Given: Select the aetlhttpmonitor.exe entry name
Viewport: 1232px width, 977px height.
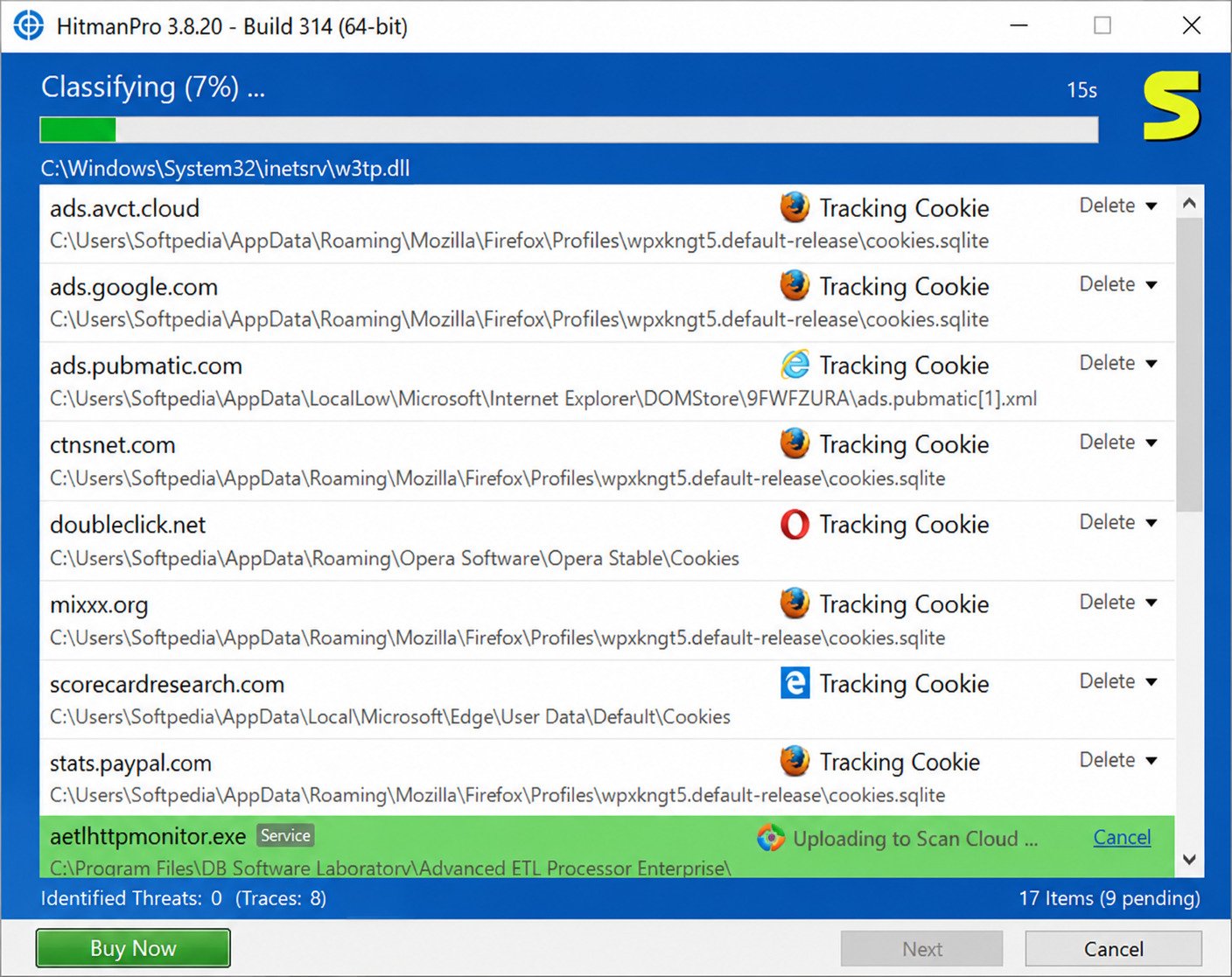Looking at the screenshot, I should [x=148, y=836].
